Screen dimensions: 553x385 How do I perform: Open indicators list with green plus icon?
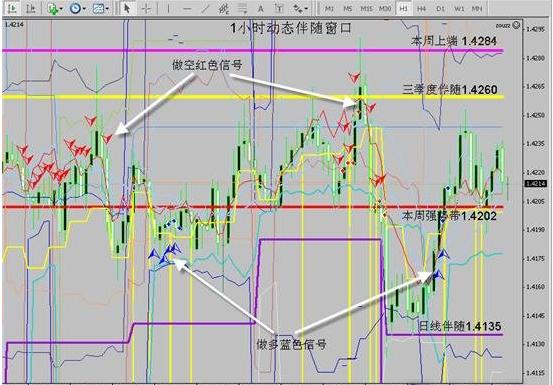click(52, 8)
